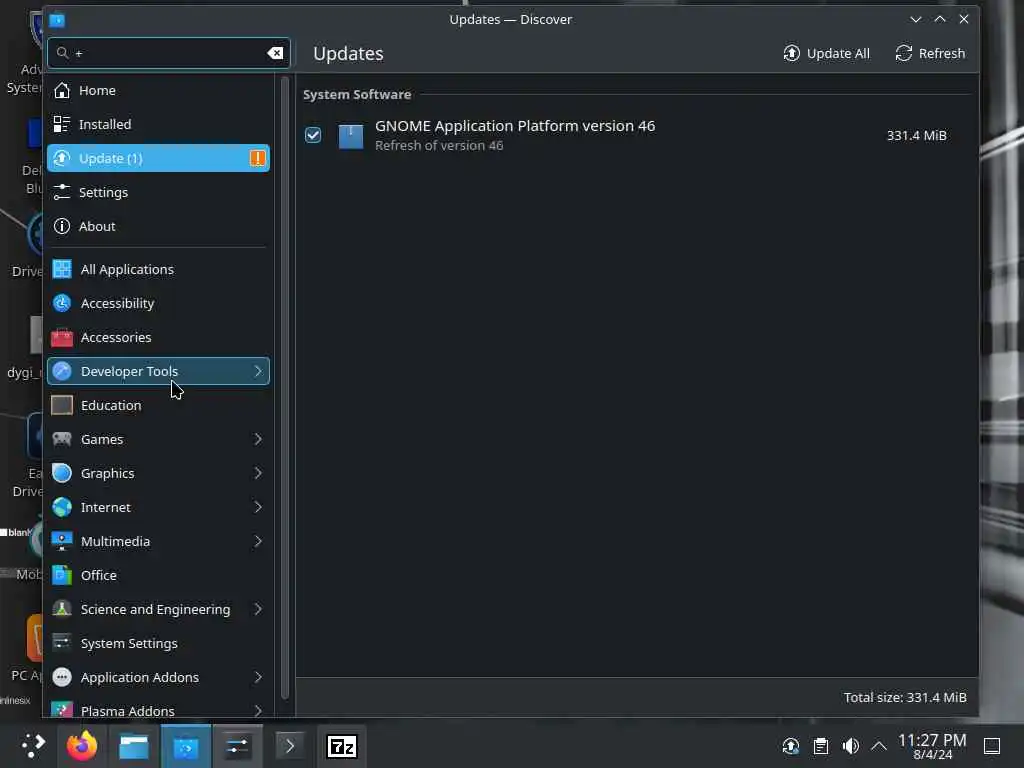Click the Total size: 331.4 MiB label

pyautogui.click(x=904, y=697)
